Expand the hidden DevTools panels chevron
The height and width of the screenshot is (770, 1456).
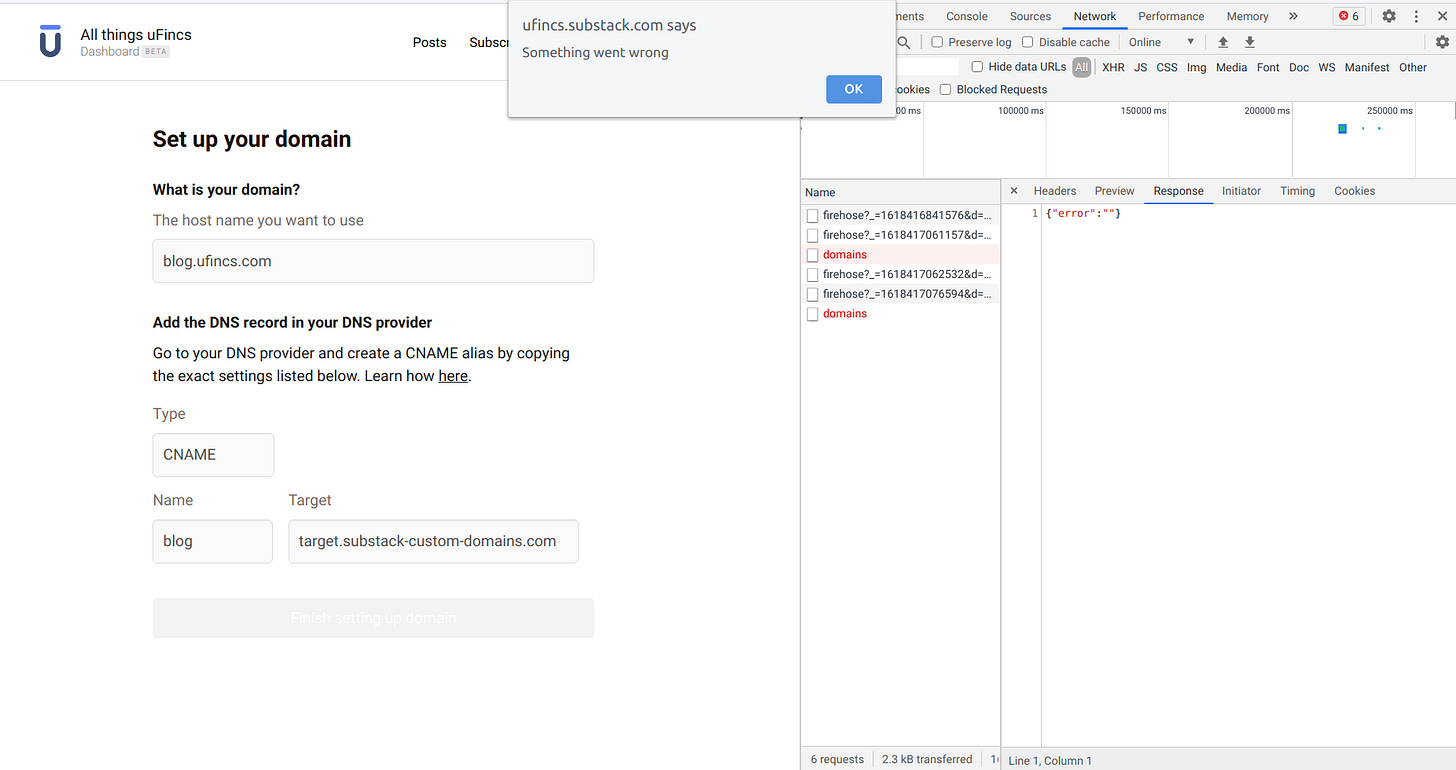coord(1293,16)
